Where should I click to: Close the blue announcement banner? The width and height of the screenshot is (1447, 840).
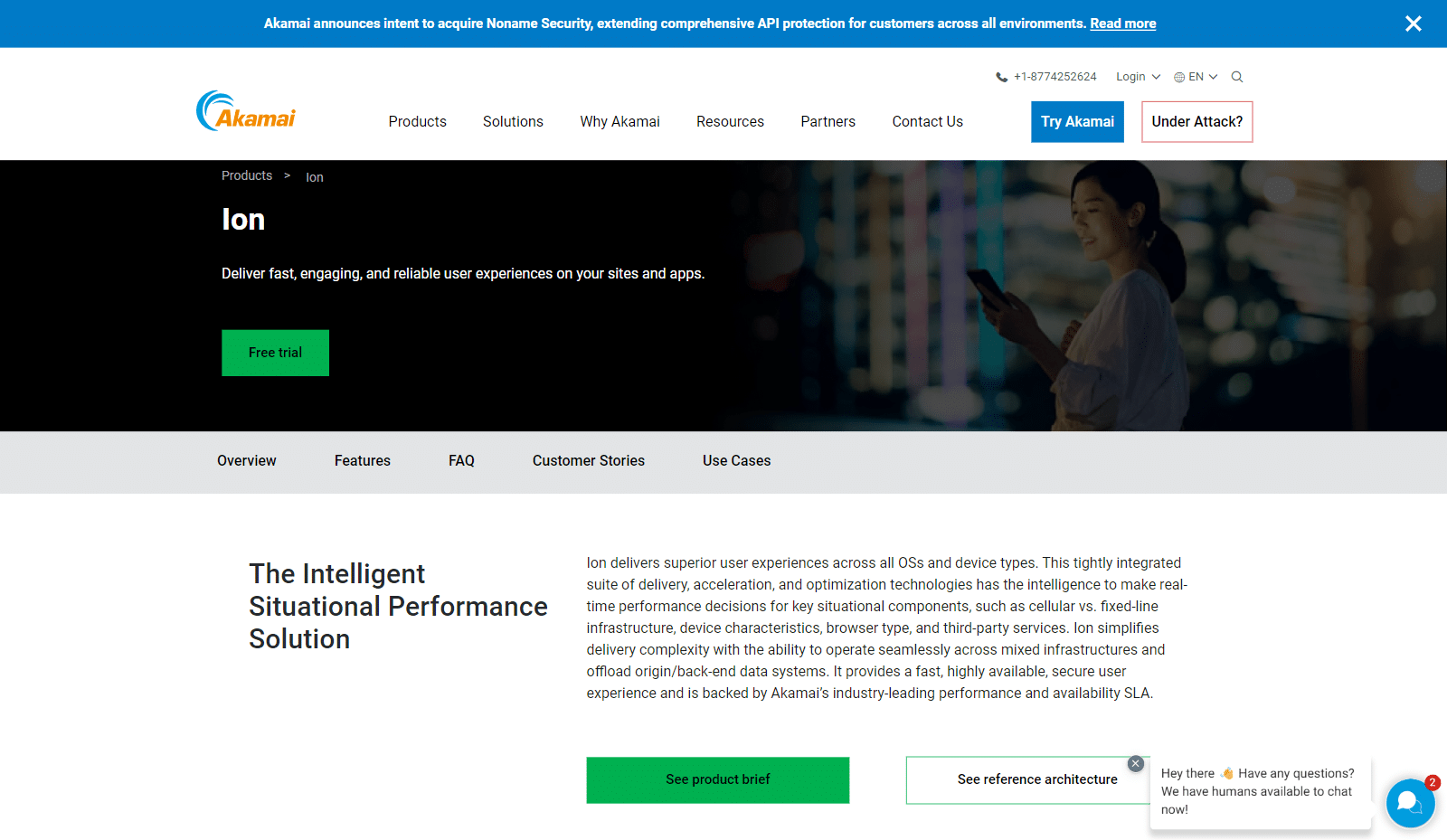[1413, 24]
